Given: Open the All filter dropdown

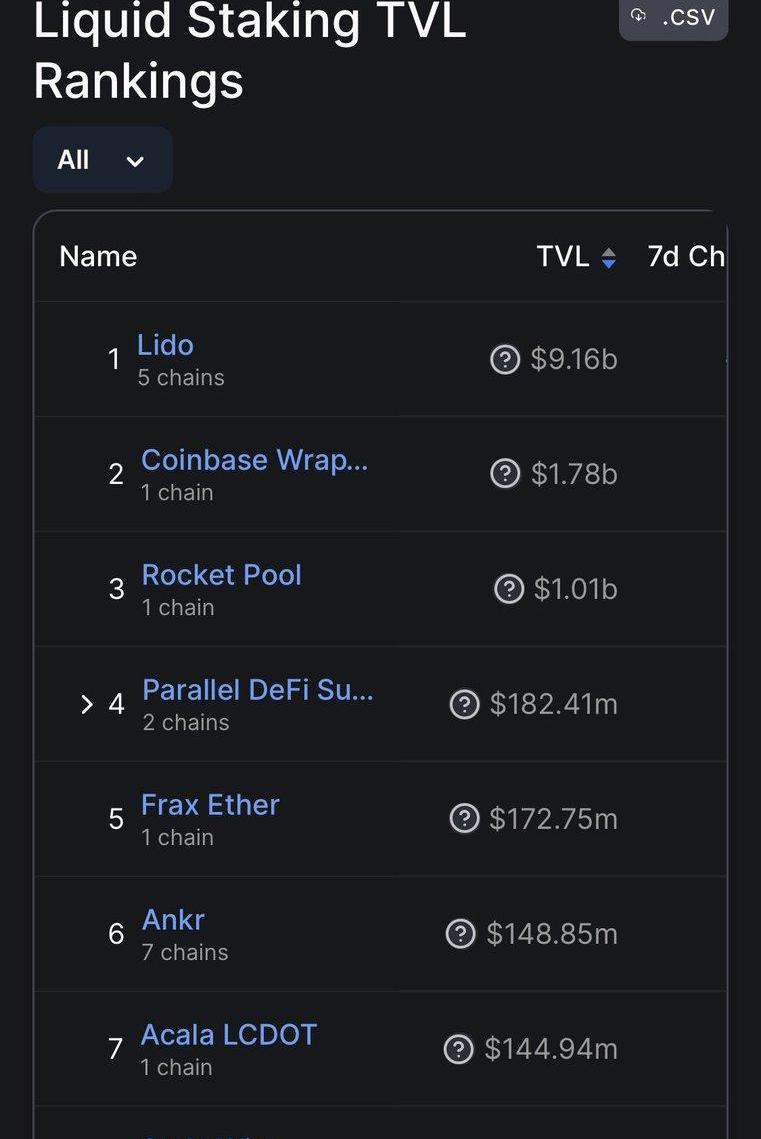Looking at the screenshot, I should 102,160.
